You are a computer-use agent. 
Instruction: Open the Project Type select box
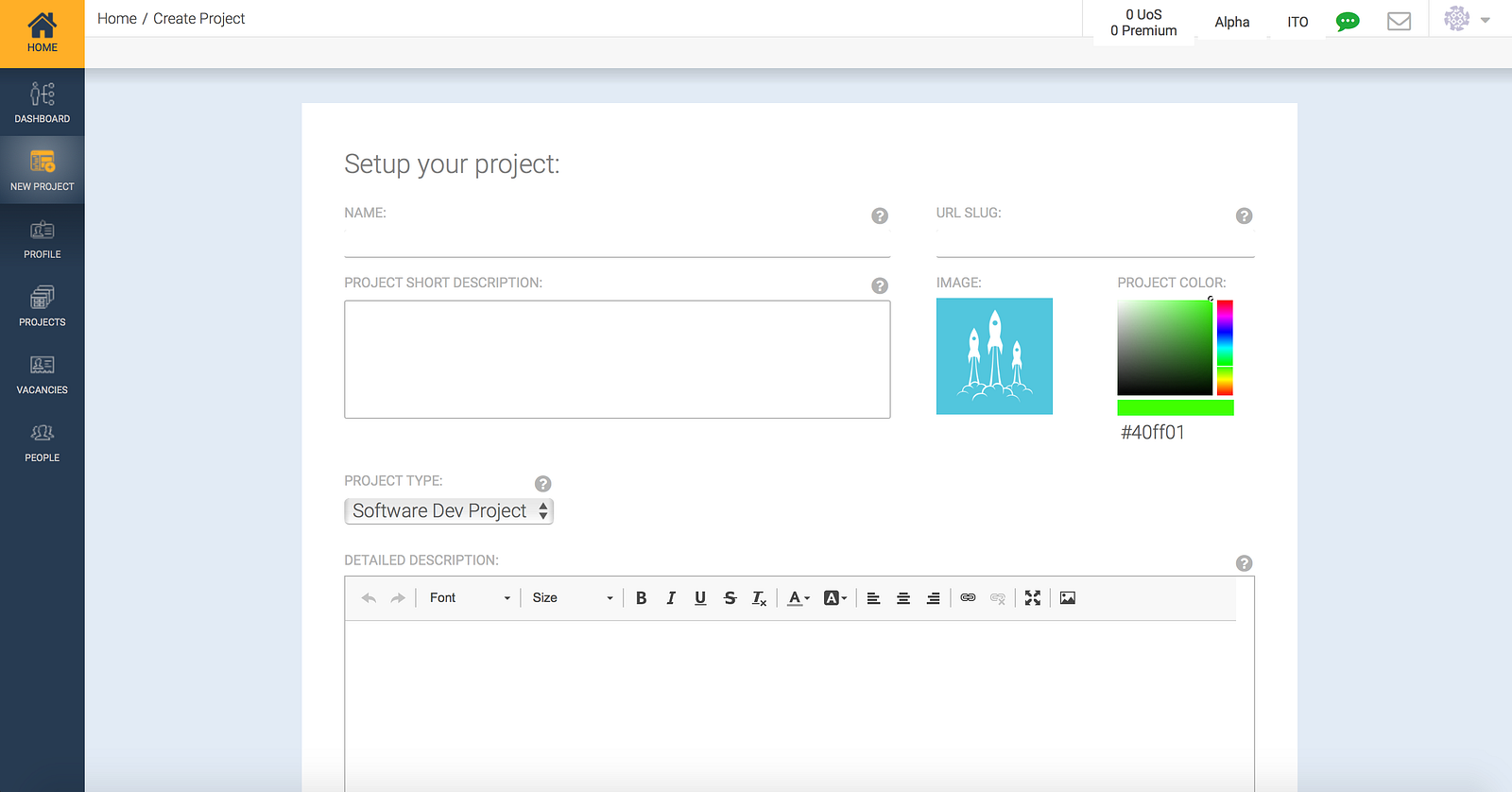(449, 511)
